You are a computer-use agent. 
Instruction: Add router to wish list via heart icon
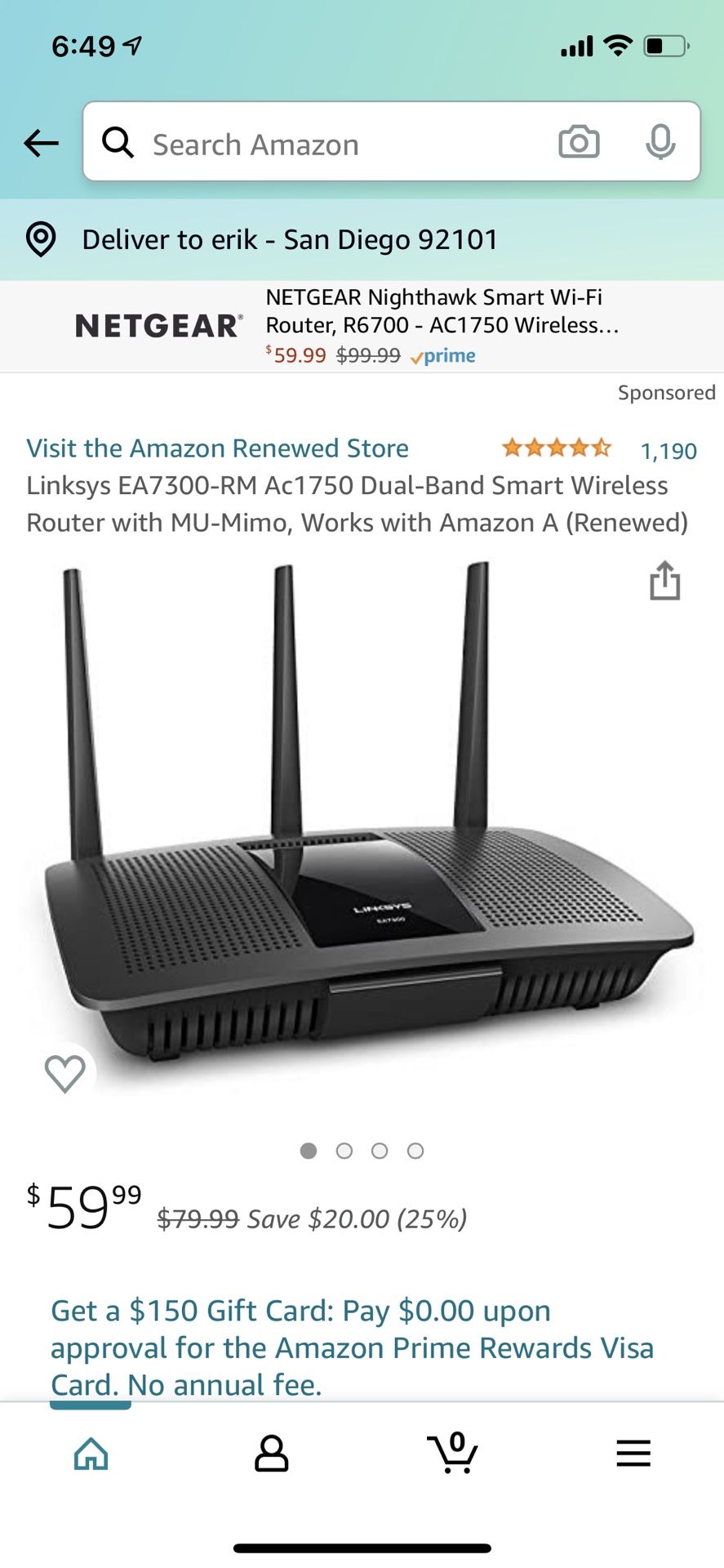click(x=65, y=1073)
